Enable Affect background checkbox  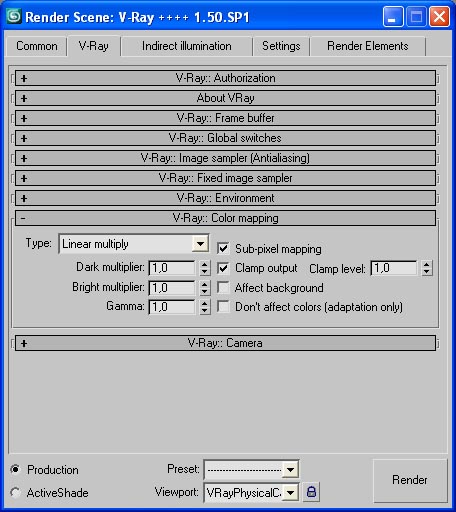(223, 288)
